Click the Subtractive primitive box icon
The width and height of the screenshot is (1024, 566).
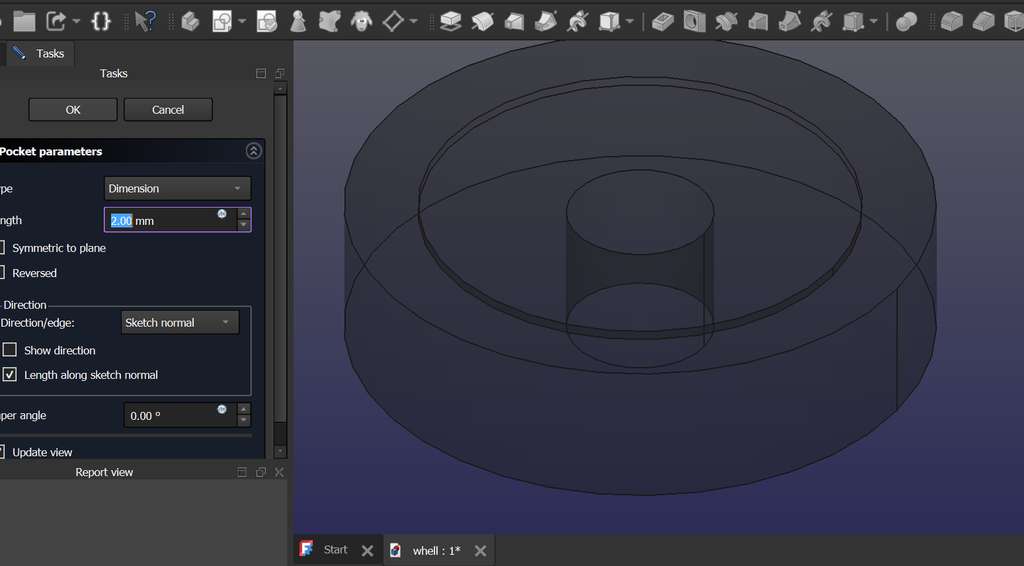[x=853, y=22]
